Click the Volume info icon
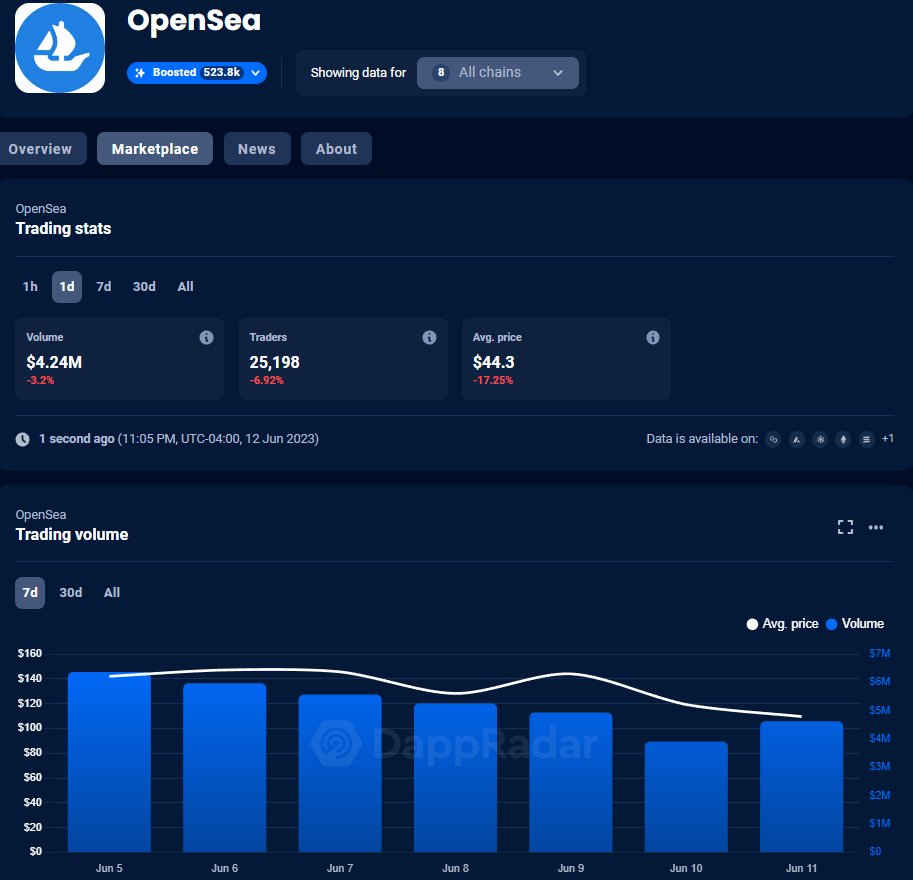This screenshot has width=913, height=880. pyautogui.click(x=206, y=337)
